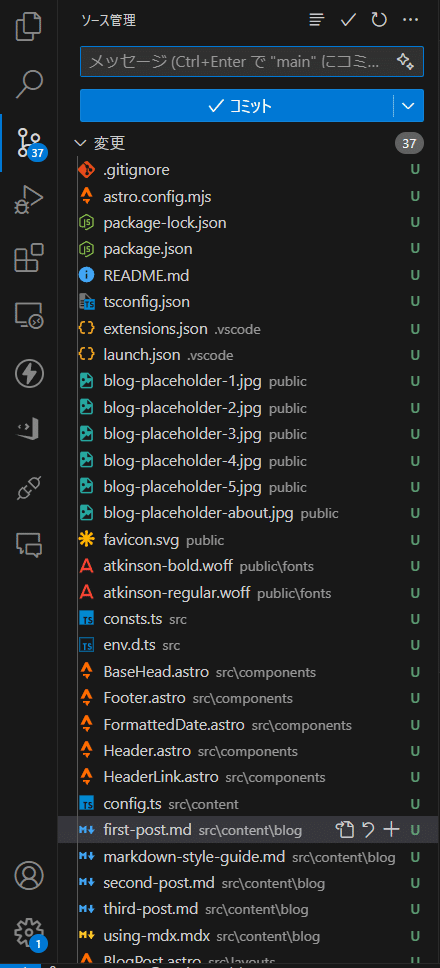Open the Extensions view icon

click(x=29, y=257)
